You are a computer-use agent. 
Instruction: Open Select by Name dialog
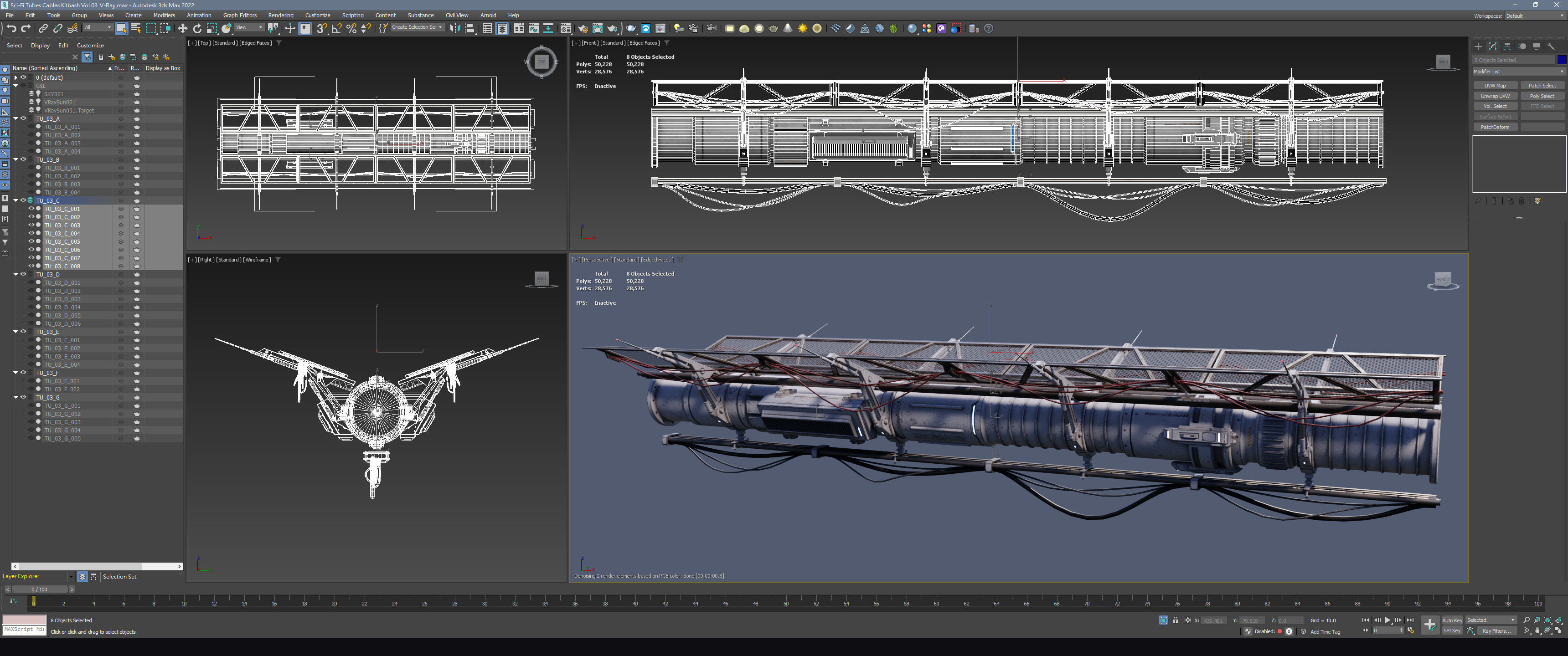[136, 28]
